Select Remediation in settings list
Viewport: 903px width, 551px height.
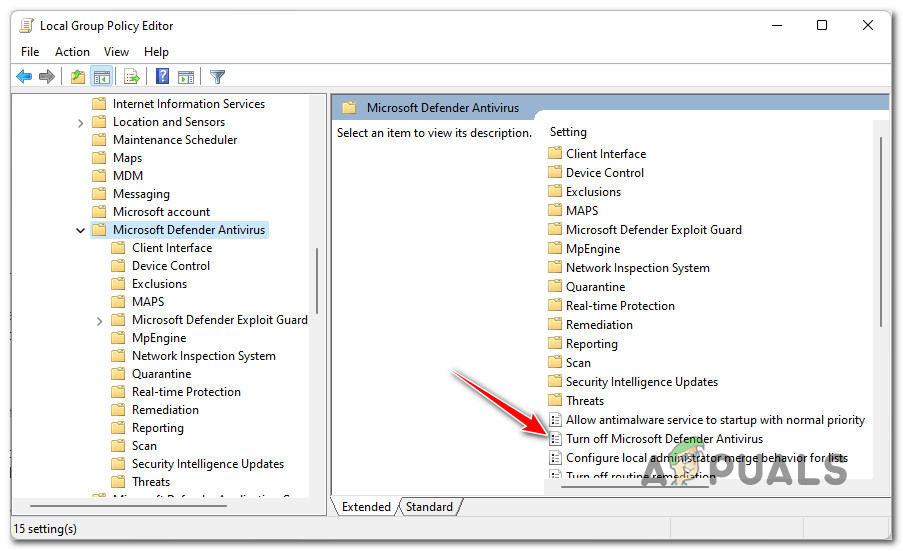coord(599,325)
